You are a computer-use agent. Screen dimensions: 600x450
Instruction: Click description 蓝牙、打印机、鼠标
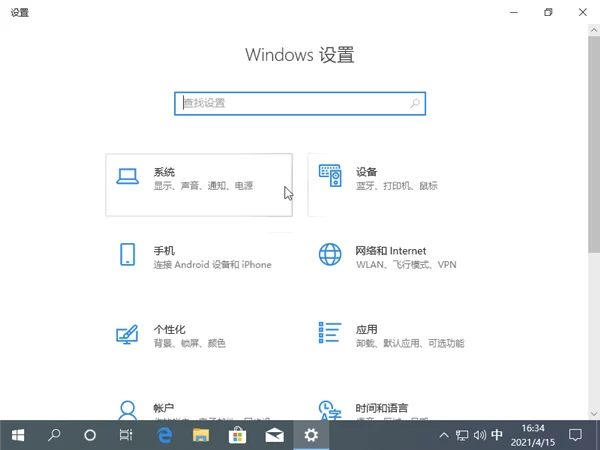pyautogui.click(x=397, y=186)
